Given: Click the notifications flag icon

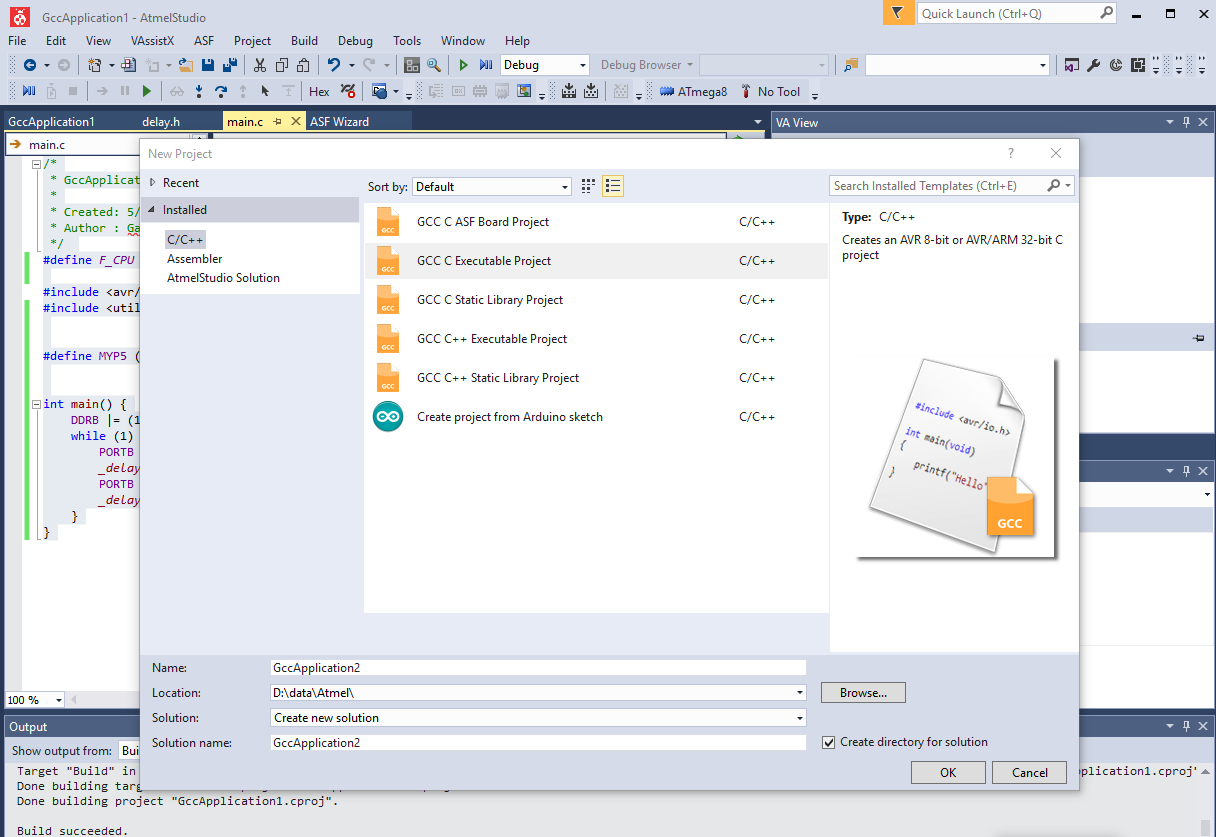Looking at the screenshot, I should 898,13.
